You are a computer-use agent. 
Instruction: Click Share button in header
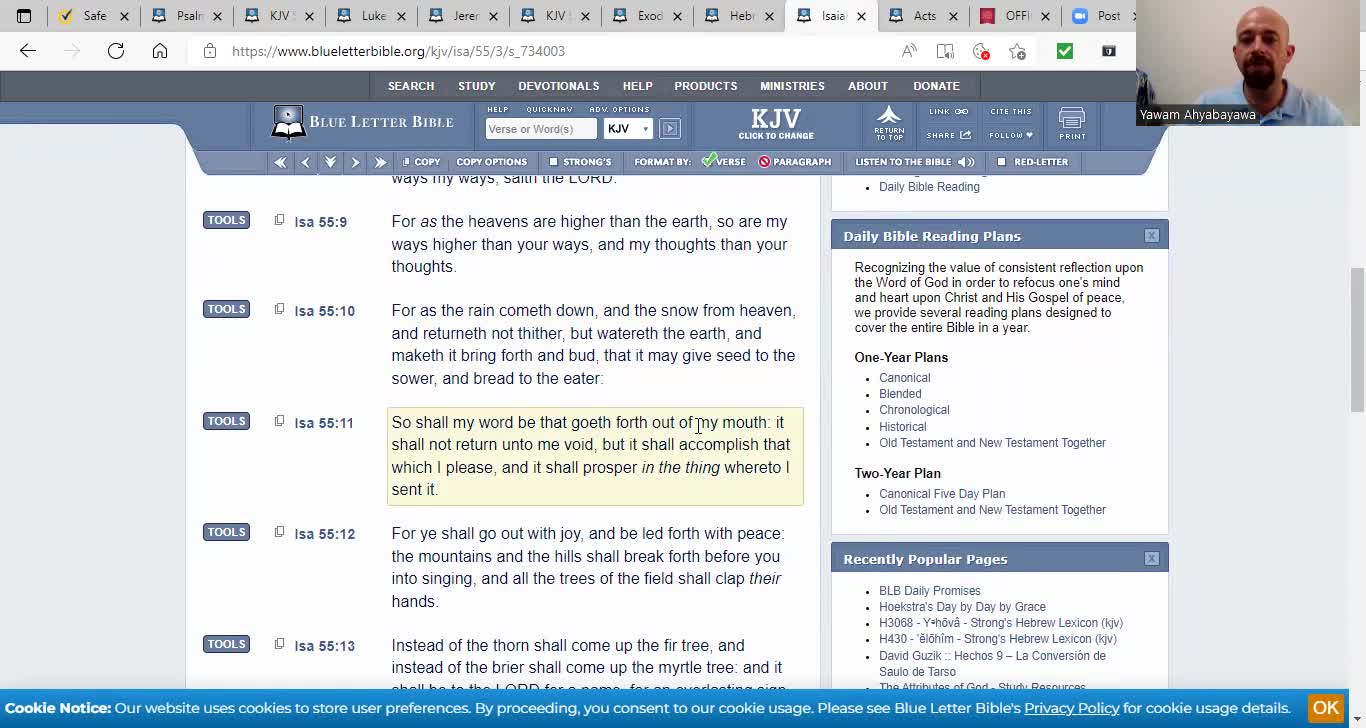coord(948,135)
